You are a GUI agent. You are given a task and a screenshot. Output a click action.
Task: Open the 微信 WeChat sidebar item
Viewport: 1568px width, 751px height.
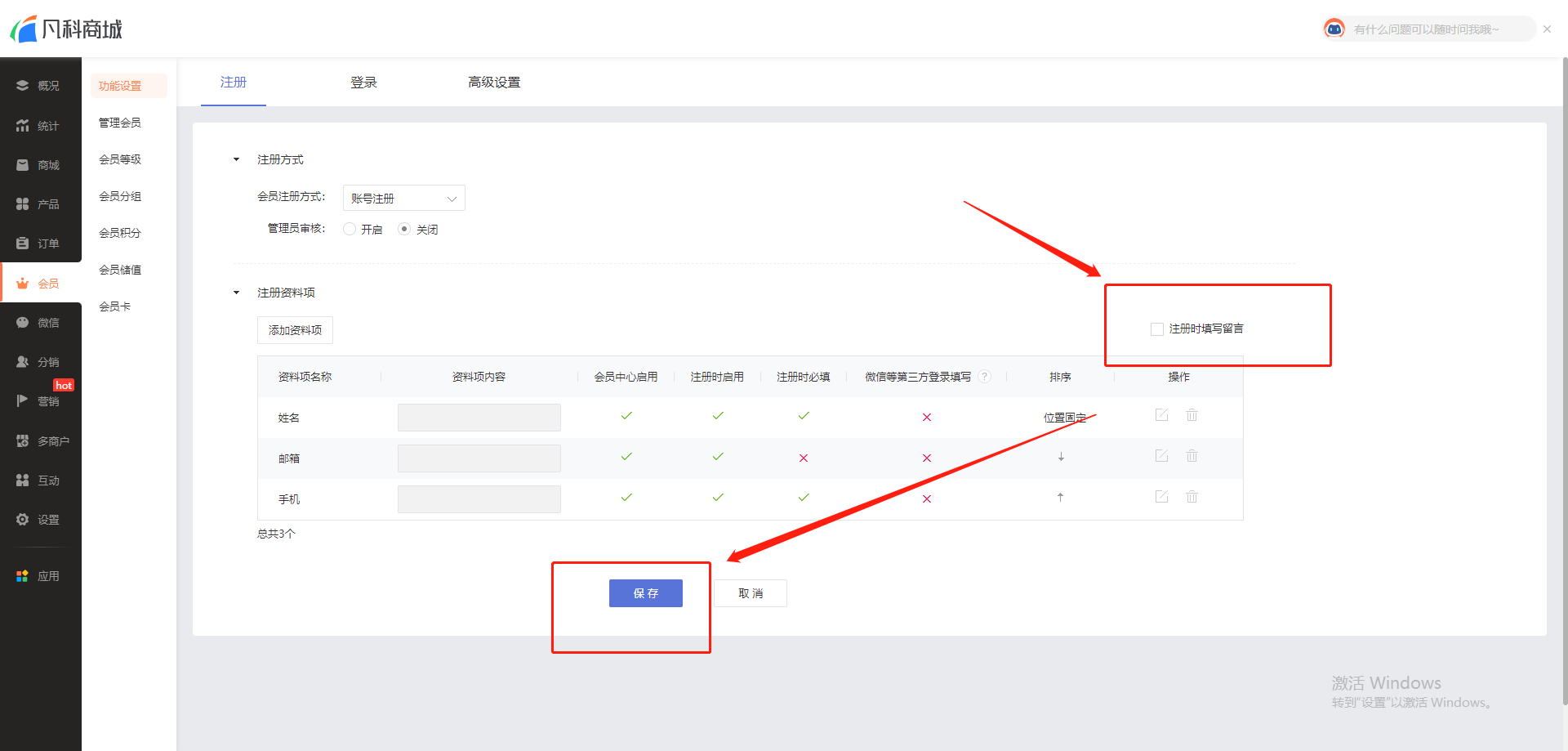coord(38,323)
